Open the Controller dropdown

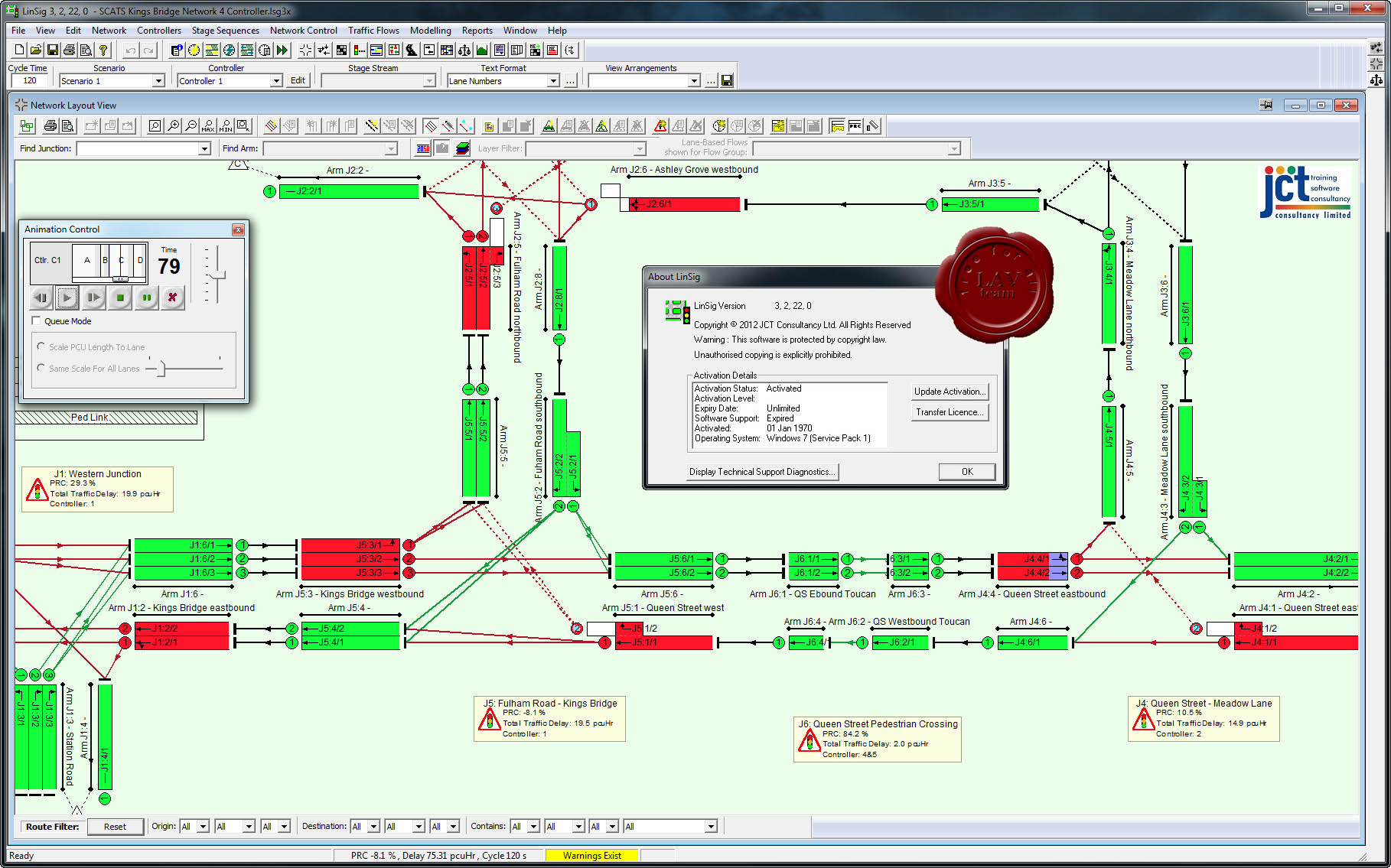276,81
